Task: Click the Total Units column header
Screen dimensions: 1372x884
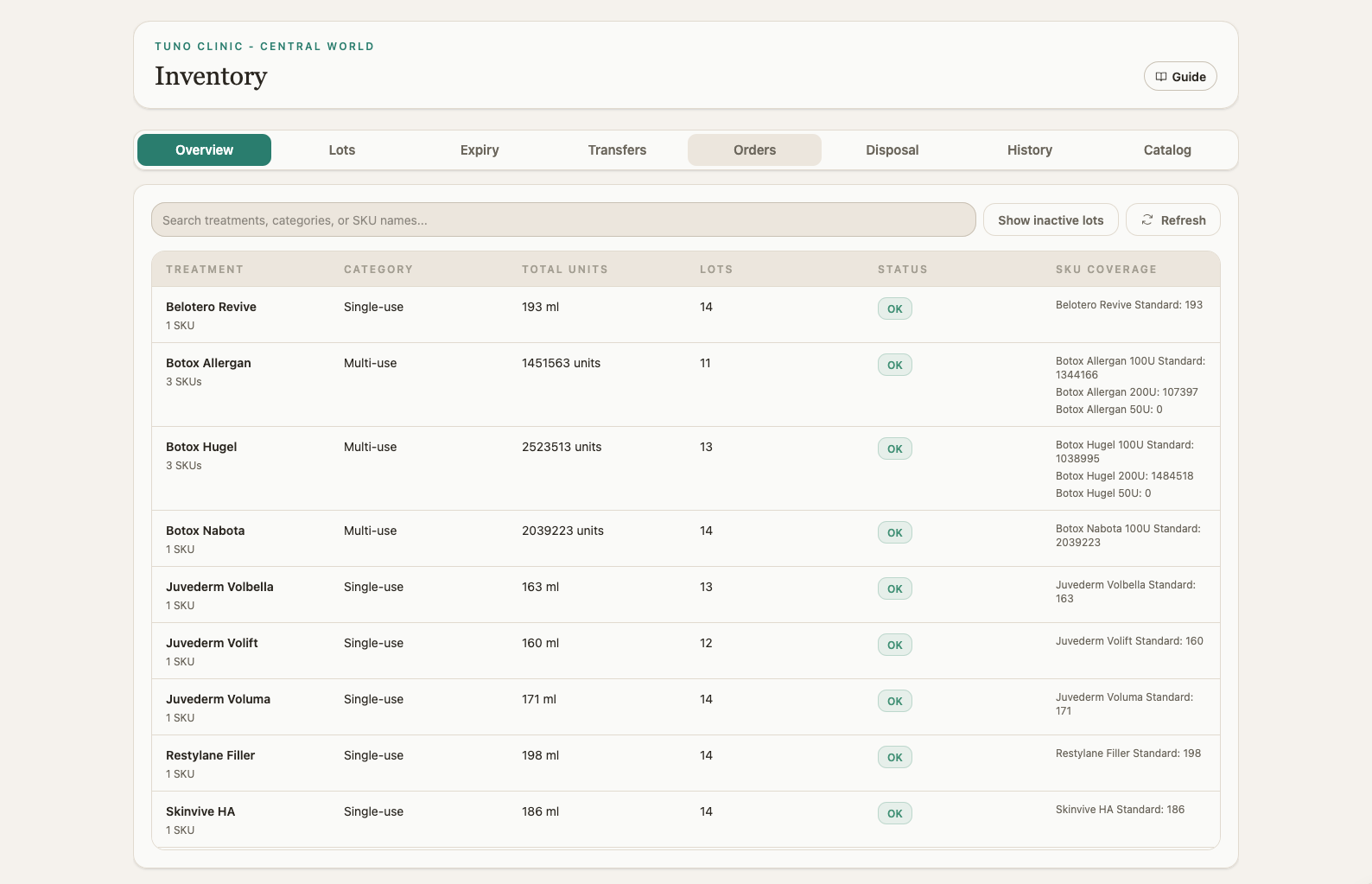Action: (565, 270)
